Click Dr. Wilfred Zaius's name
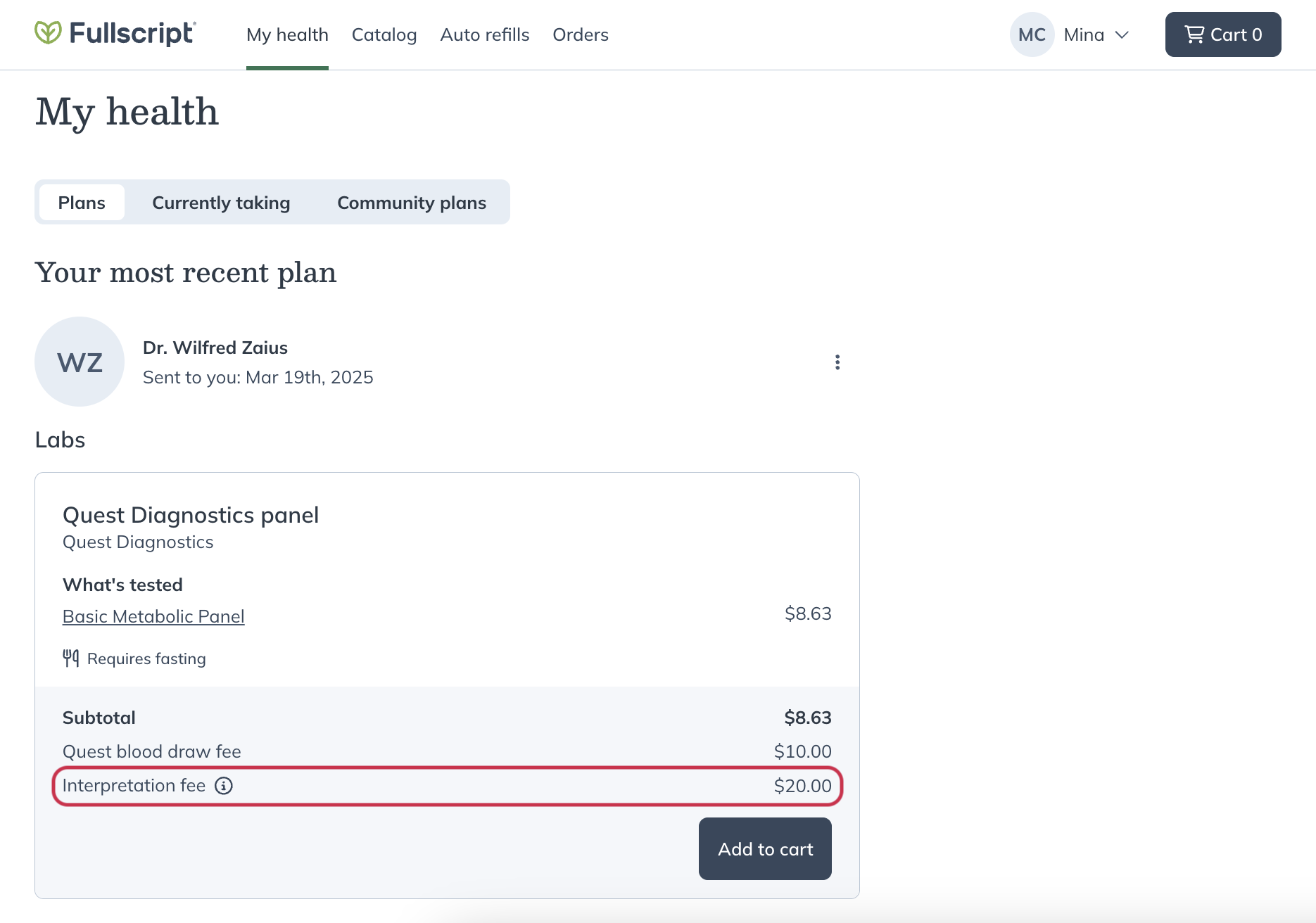The height and width of the screenshot is (923, 1316). (215, 347)
